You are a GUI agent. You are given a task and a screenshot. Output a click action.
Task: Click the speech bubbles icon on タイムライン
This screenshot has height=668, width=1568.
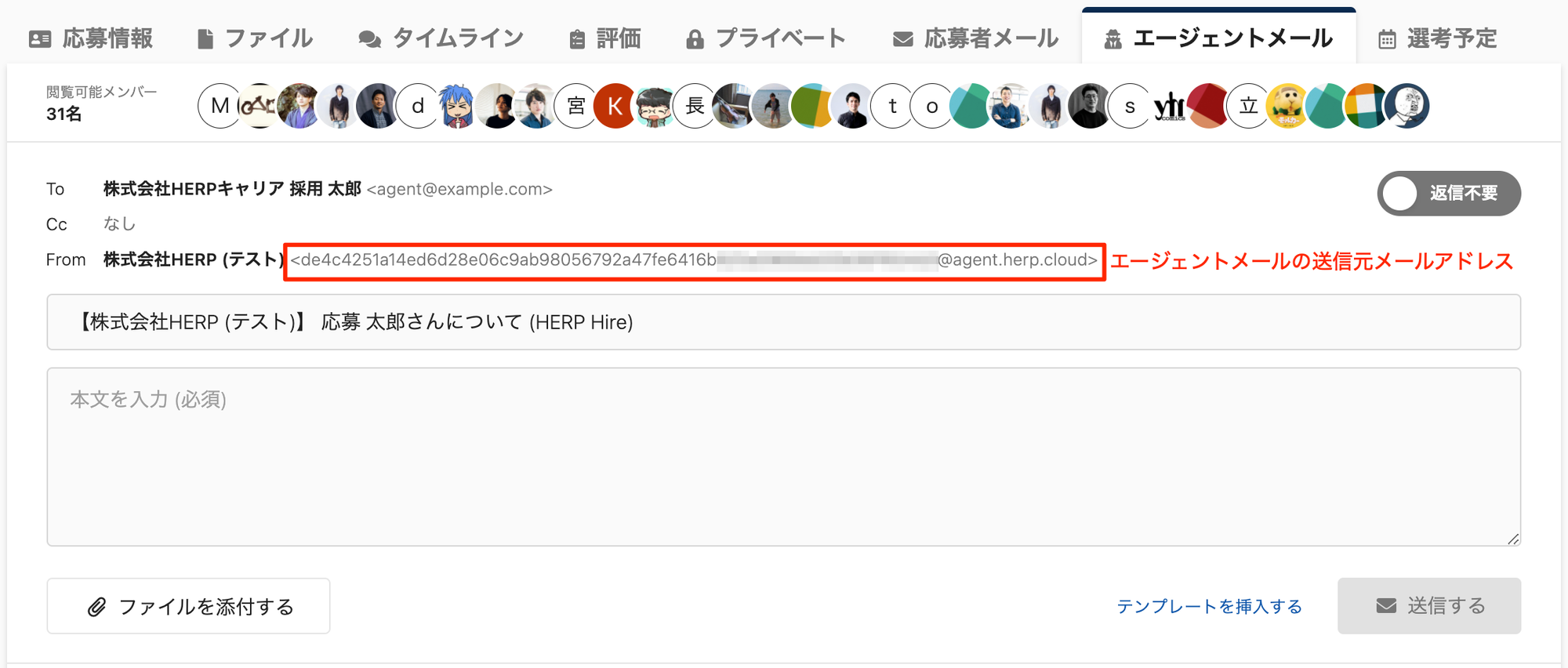[369, 39]
